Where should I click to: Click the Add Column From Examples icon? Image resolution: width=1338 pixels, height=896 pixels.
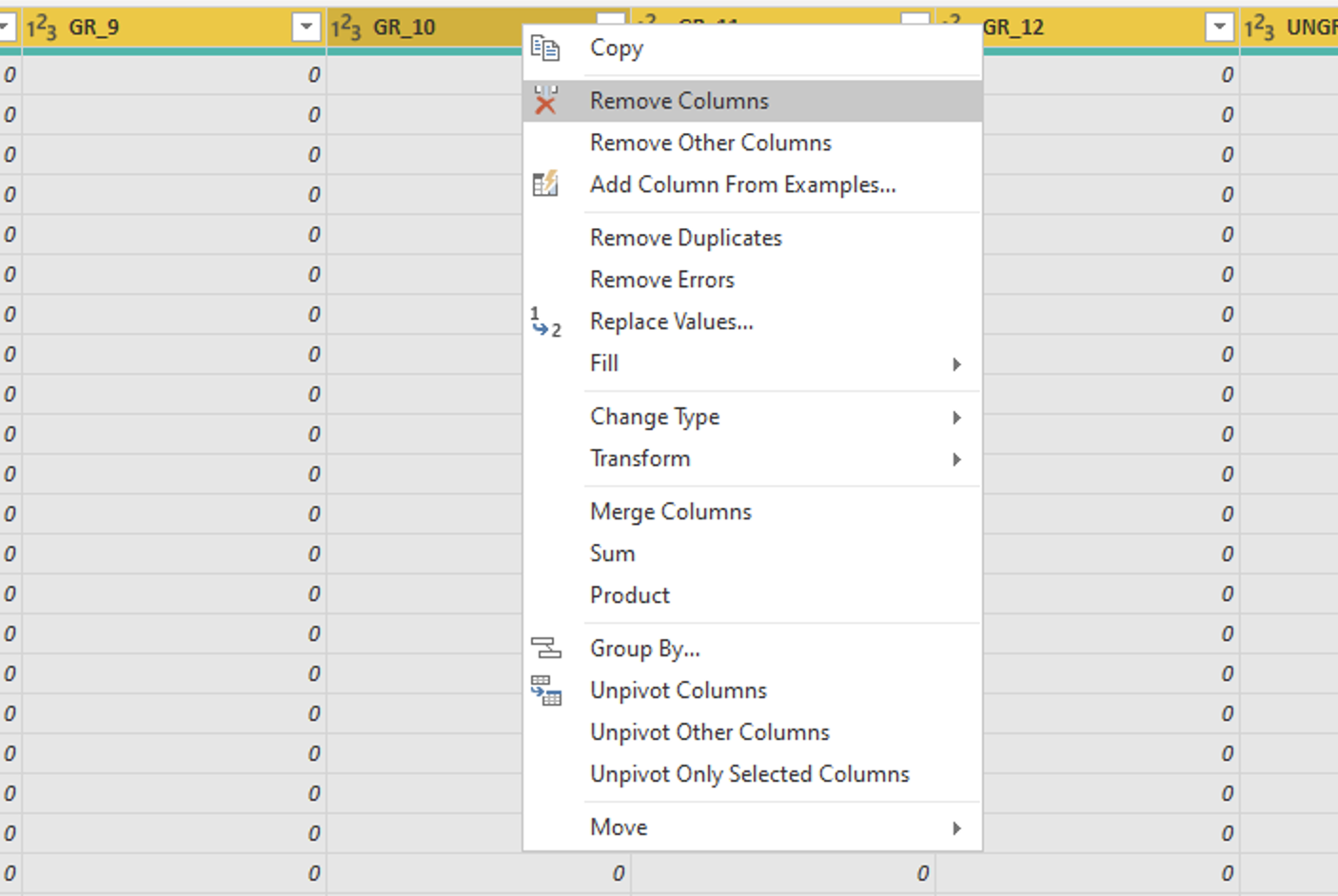click(x=545, y=184)
